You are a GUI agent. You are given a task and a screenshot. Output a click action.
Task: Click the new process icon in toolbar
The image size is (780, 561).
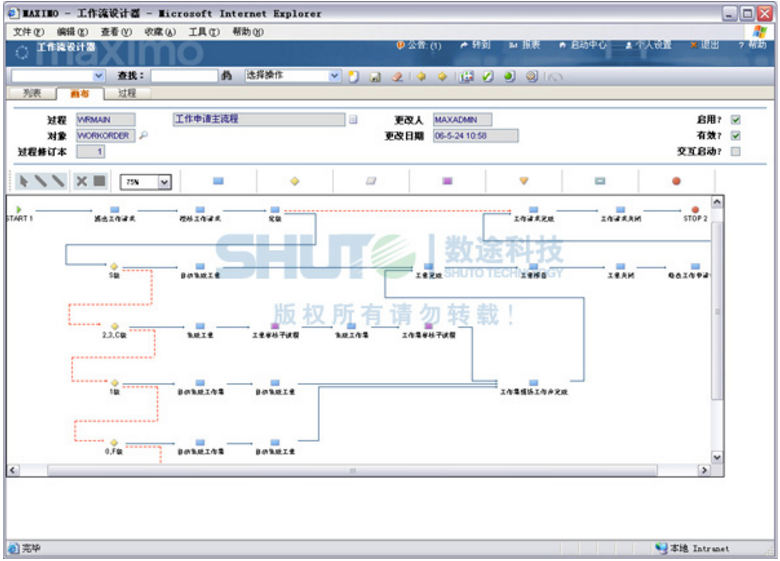pos(354,77)
